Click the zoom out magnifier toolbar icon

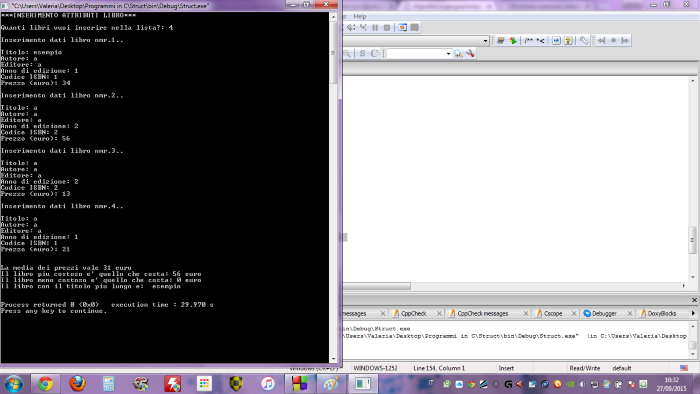pyautogui.click(x=346, y=54)
